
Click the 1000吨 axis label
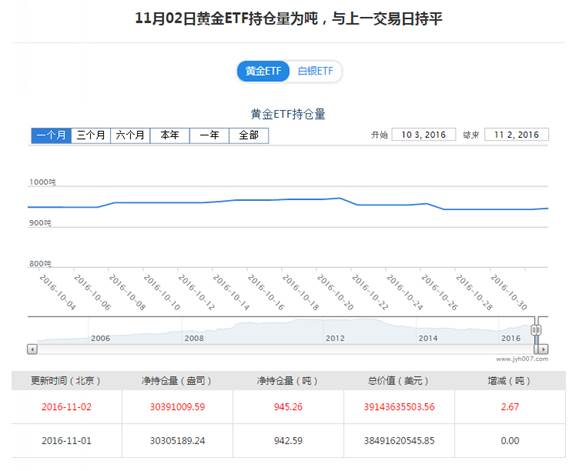click(43, 182)
